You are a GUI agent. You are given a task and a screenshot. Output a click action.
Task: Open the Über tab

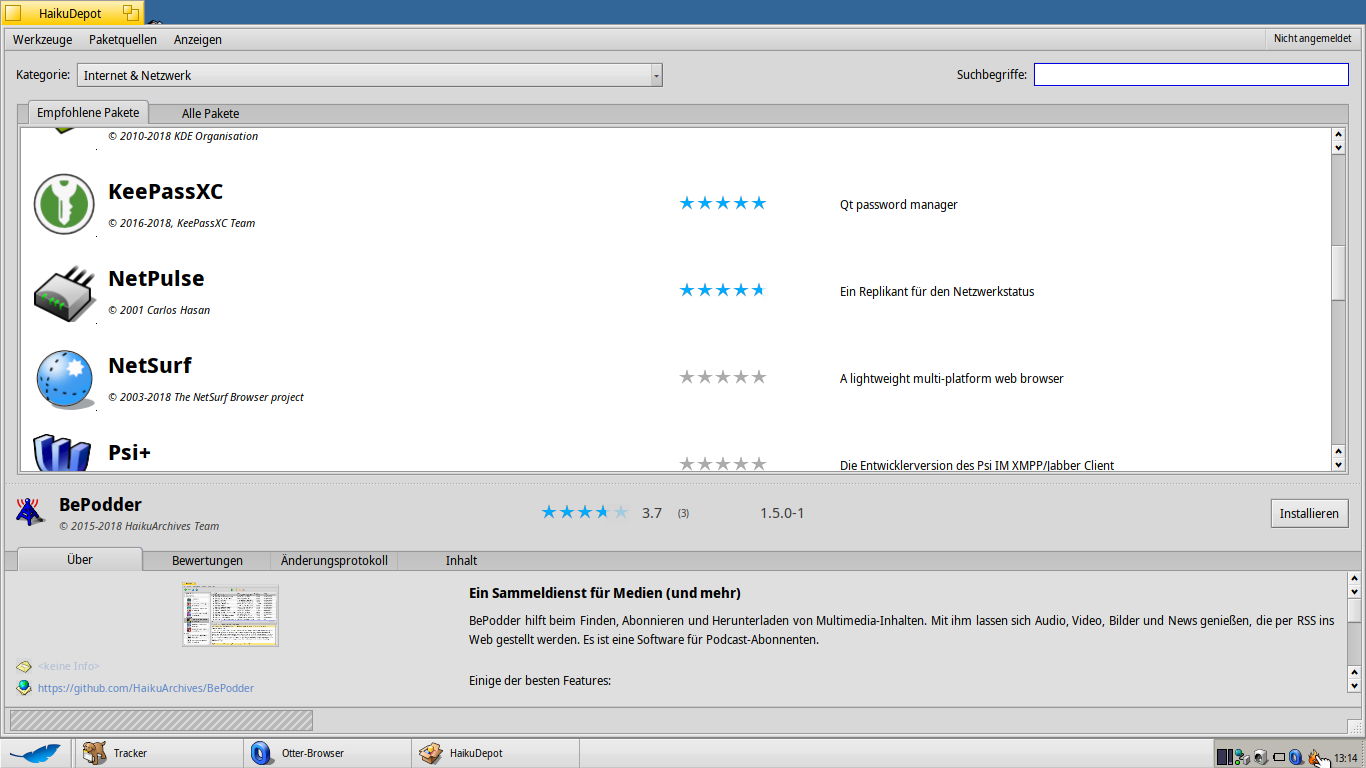(80, 560)
